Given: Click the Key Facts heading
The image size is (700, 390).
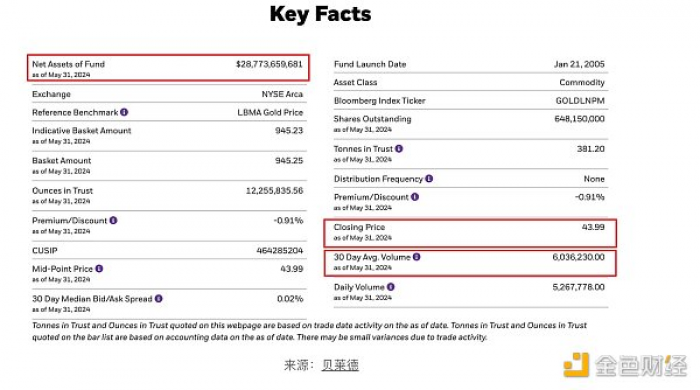Looking at the screenshot, I should 320,14.
